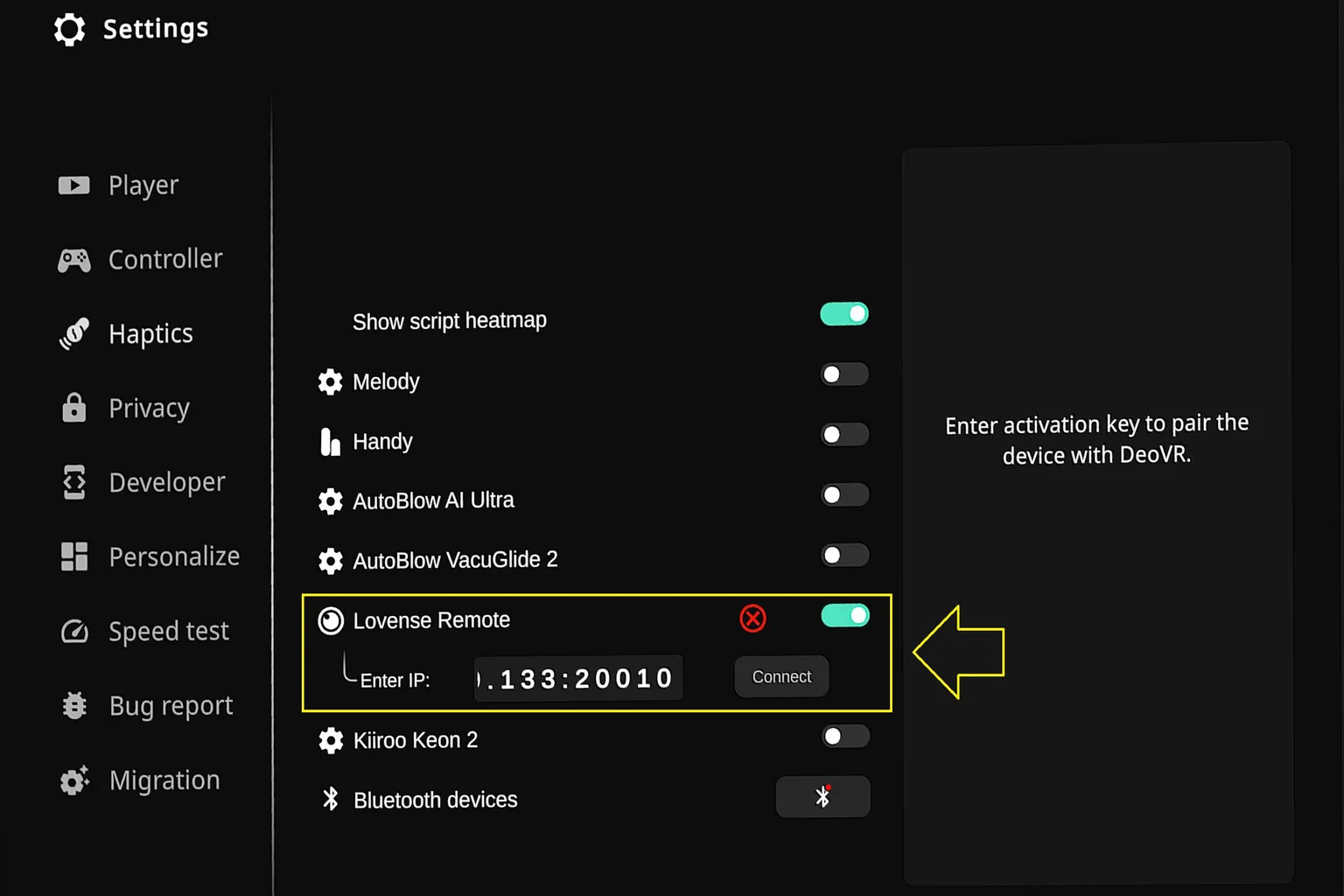Go to the Migration section
Screen dimensions: 1344x896
(x=140, y=780)
